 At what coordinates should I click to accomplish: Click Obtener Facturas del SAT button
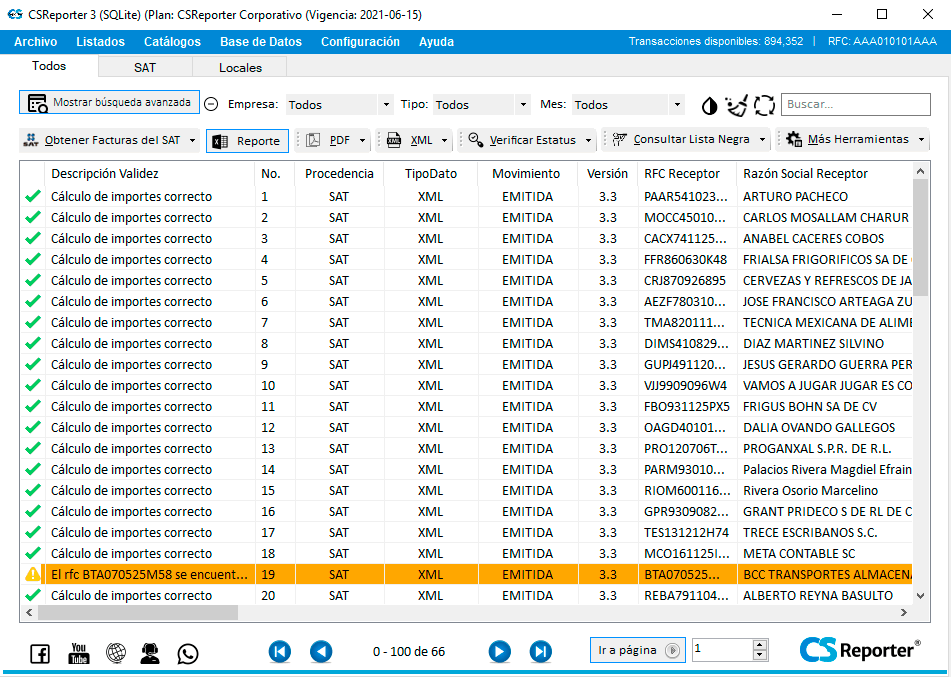click(x=102, y=140)
